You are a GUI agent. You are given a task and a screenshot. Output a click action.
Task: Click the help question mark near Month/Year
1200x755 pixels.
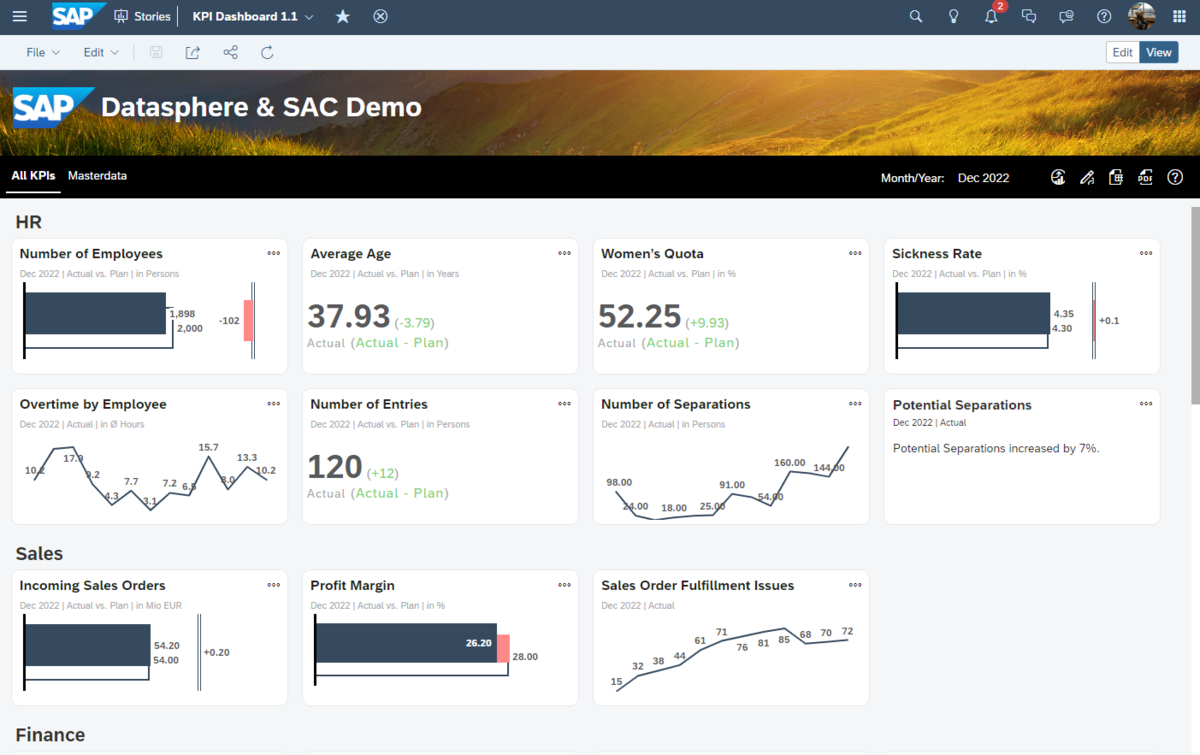(x=1175, y=177)
